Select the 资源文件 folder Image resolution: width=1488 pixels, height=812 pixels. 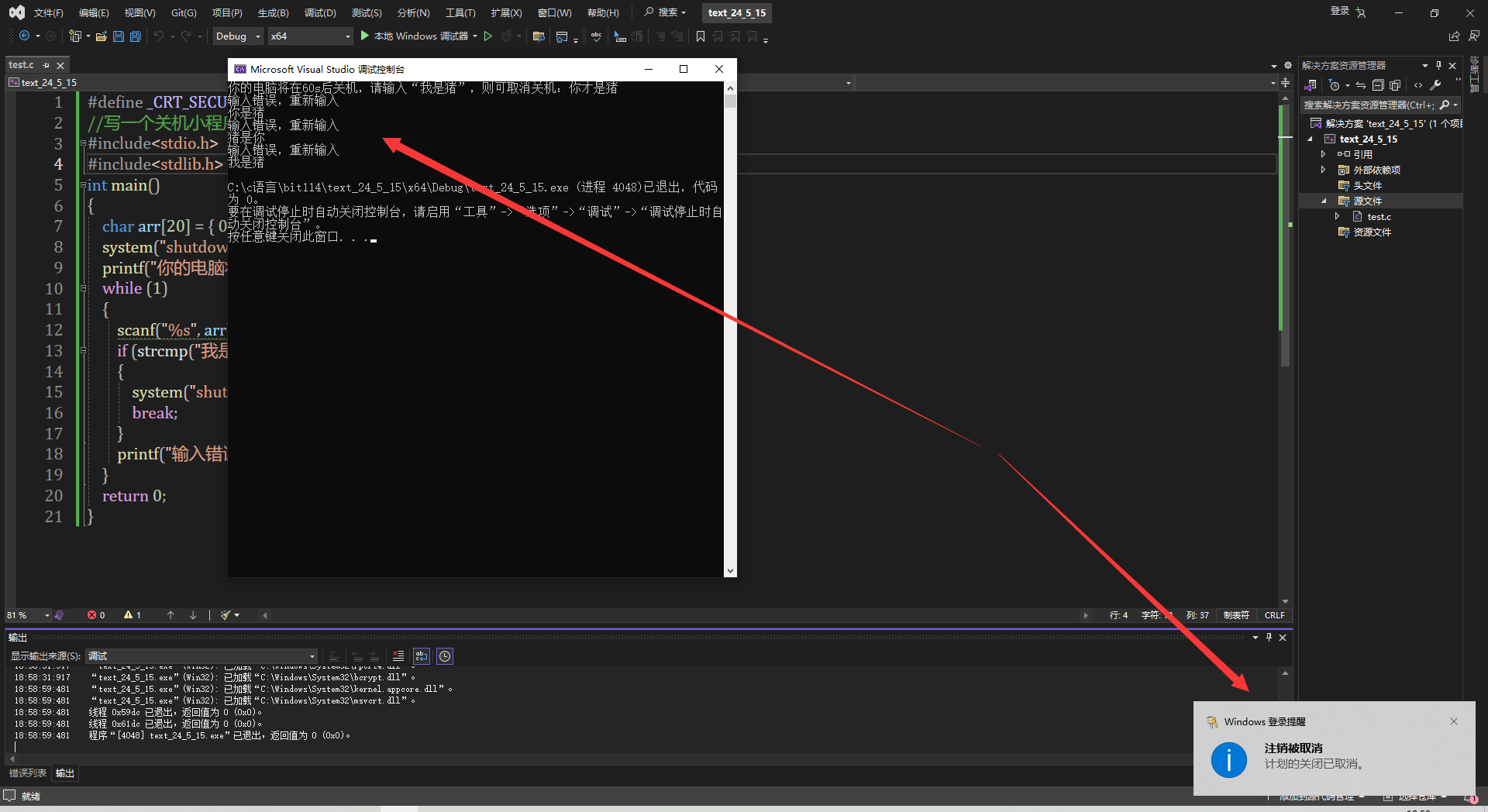coord(1372,232)
